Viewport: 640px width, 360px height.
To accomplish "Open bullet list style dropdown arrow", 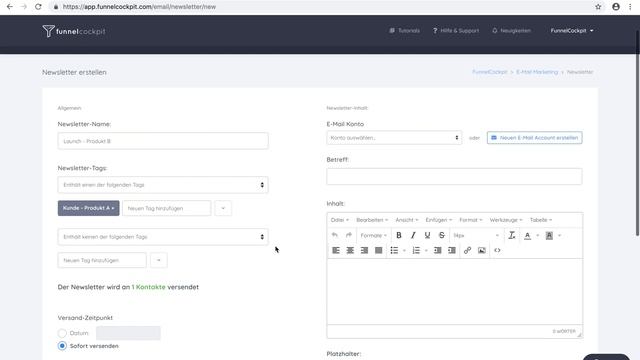I will tap(404, 251).
